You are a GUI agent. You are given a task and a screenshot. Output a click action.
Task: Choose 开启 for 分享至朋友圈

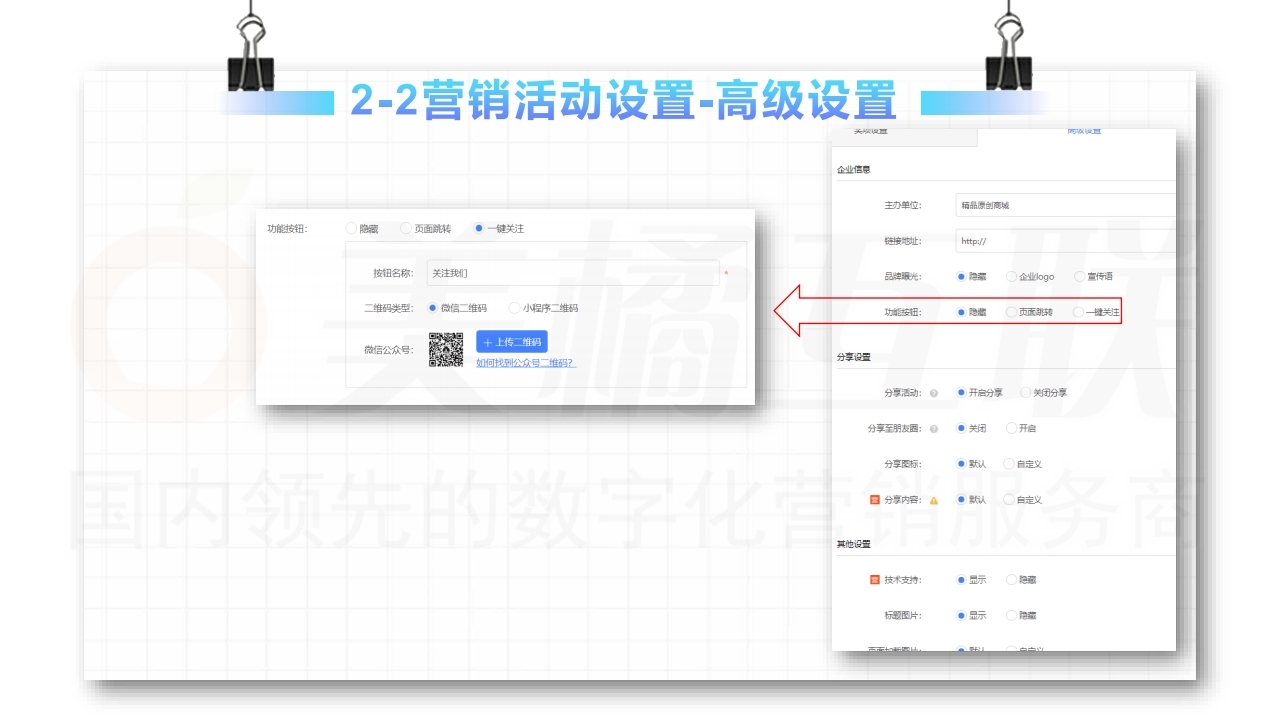pos(1012,428)
